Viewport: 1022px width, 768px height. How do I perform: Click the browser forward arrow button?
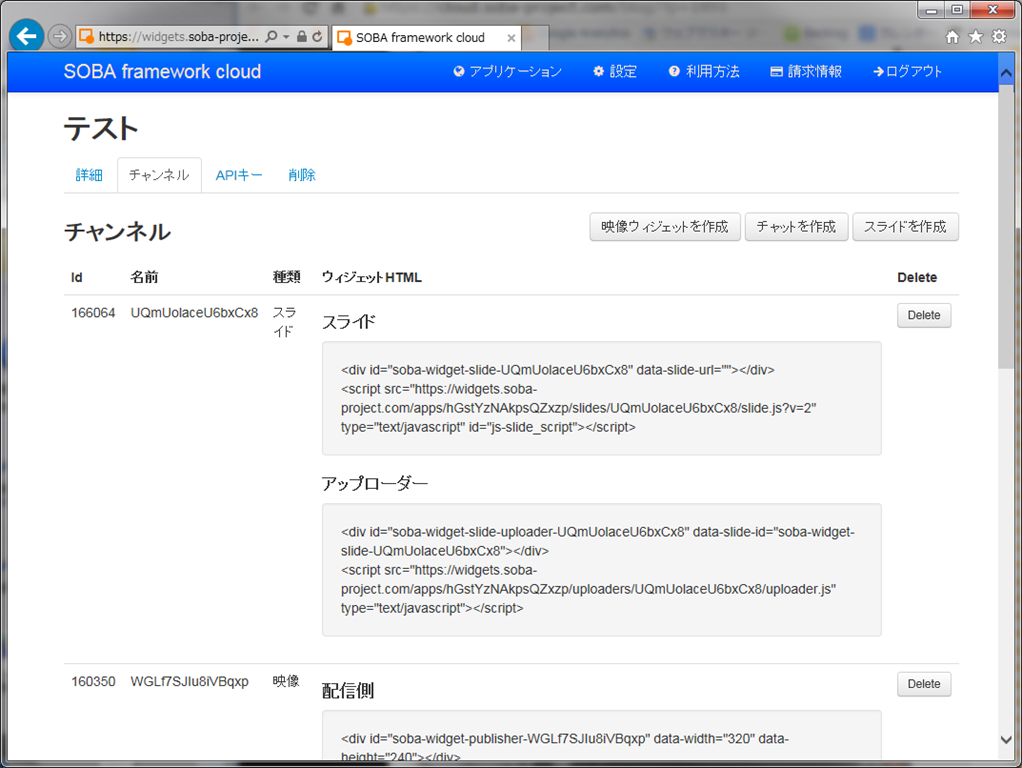coord(60,37)
